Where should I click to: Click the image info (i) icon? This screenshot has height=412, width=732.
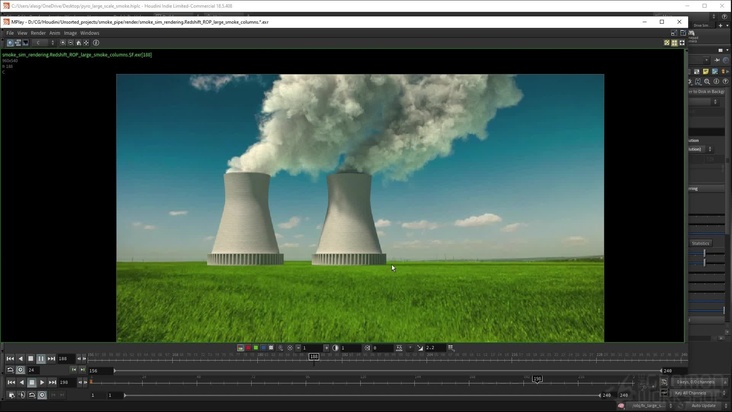tap(96, 43)
